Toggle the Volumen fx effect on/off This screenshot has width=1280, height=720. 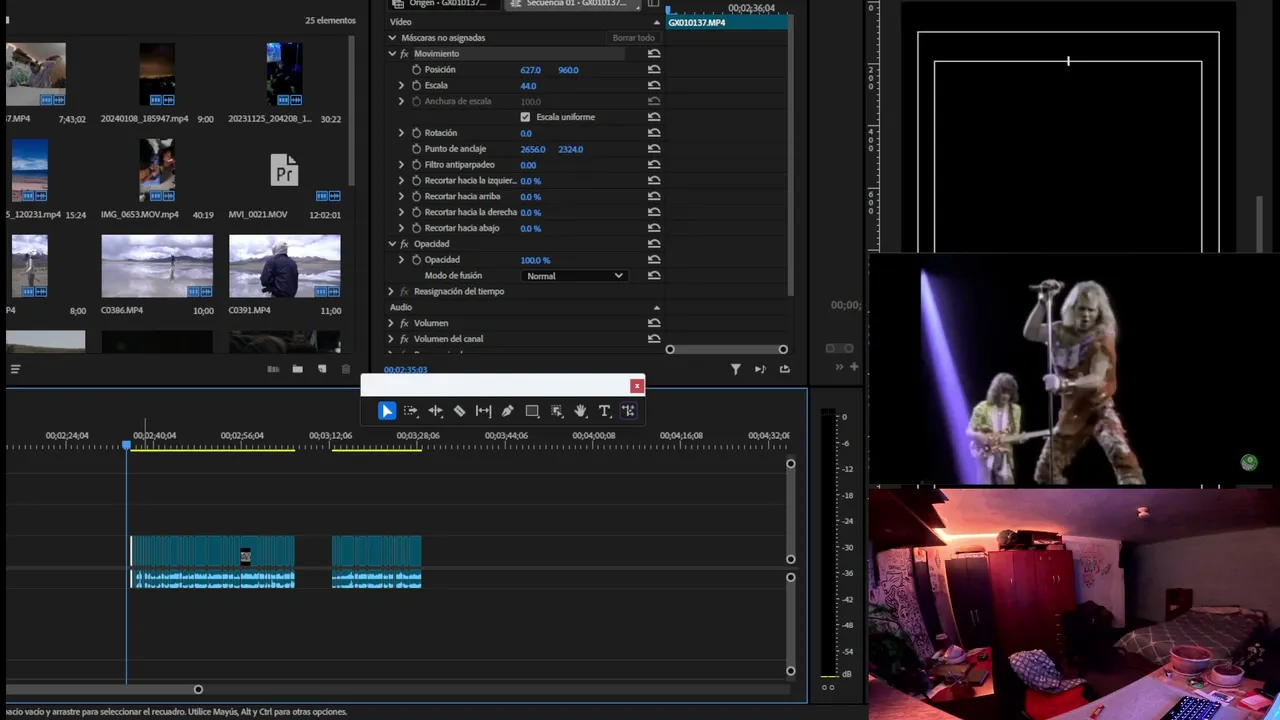404,323
